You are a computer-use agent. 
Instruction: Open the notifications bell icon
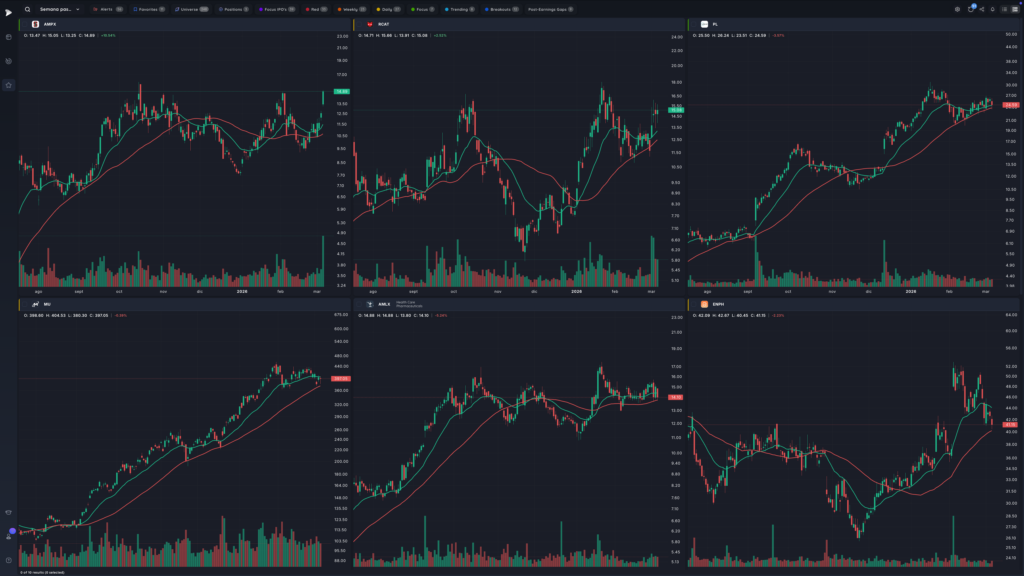pos(993,9)
